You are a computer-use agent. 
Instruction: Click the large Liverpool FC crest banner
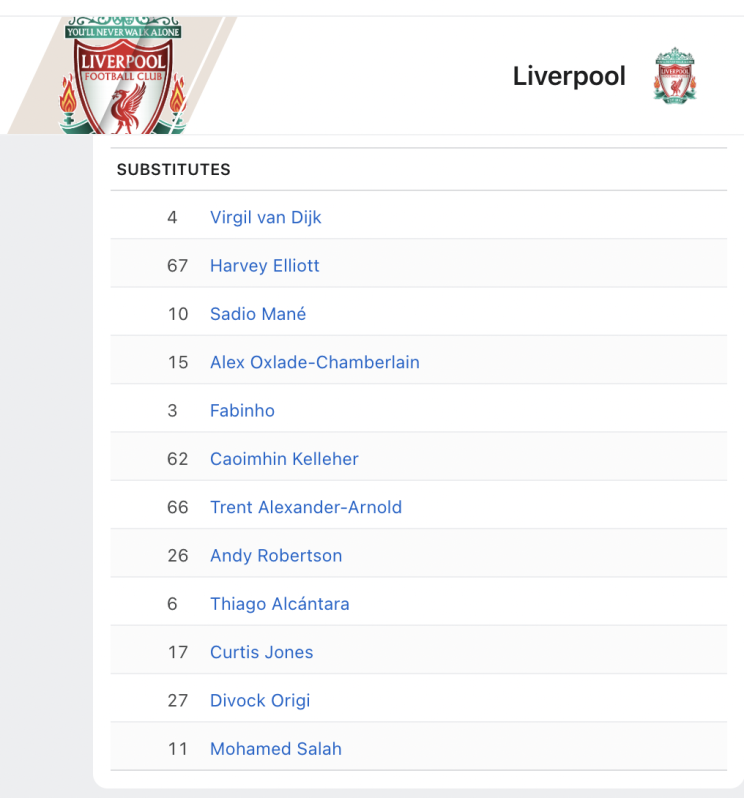pyautogui.click(x=123, y=75)
